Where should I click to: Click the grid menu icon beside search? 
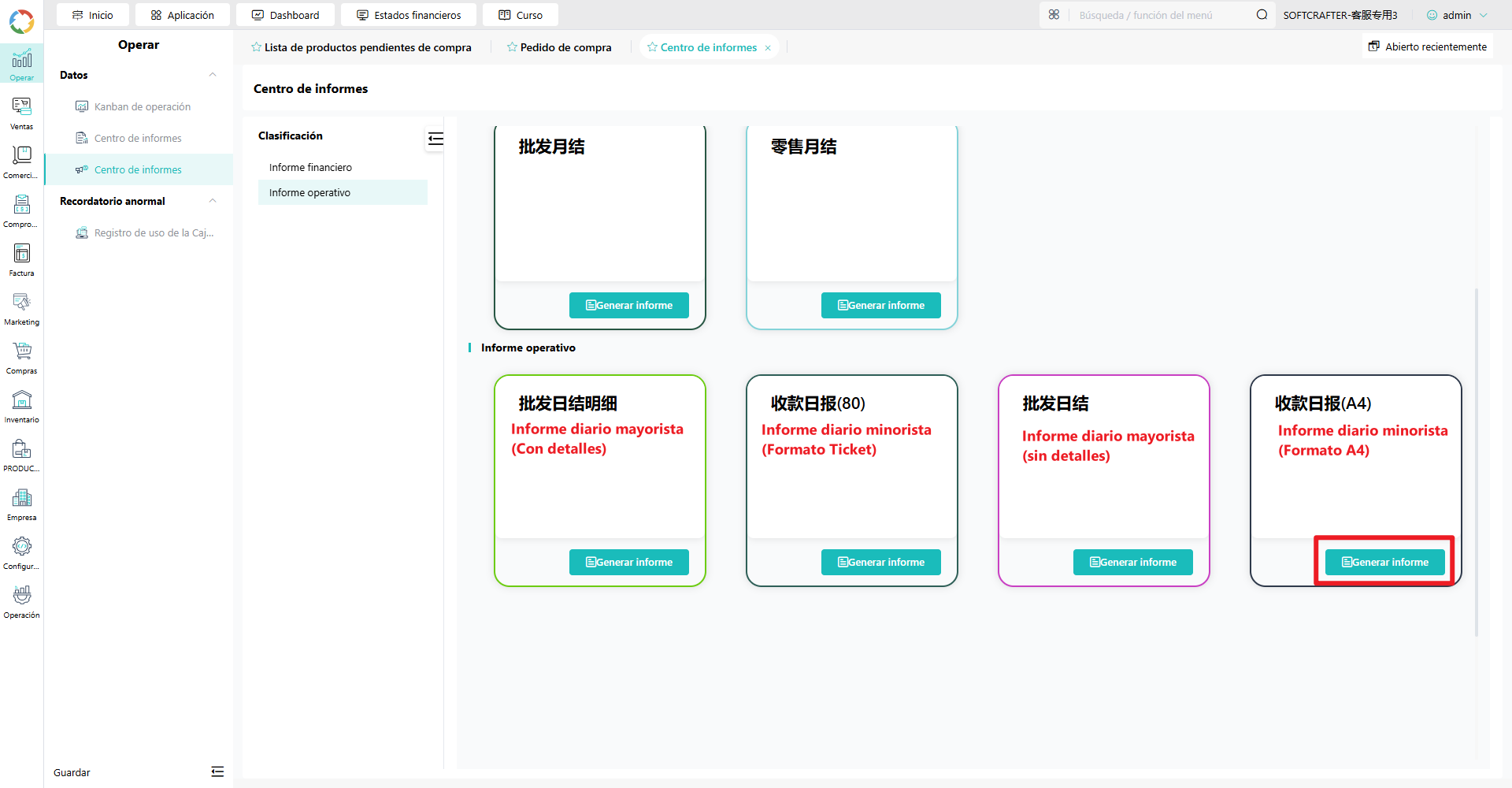click(1054, 15)
